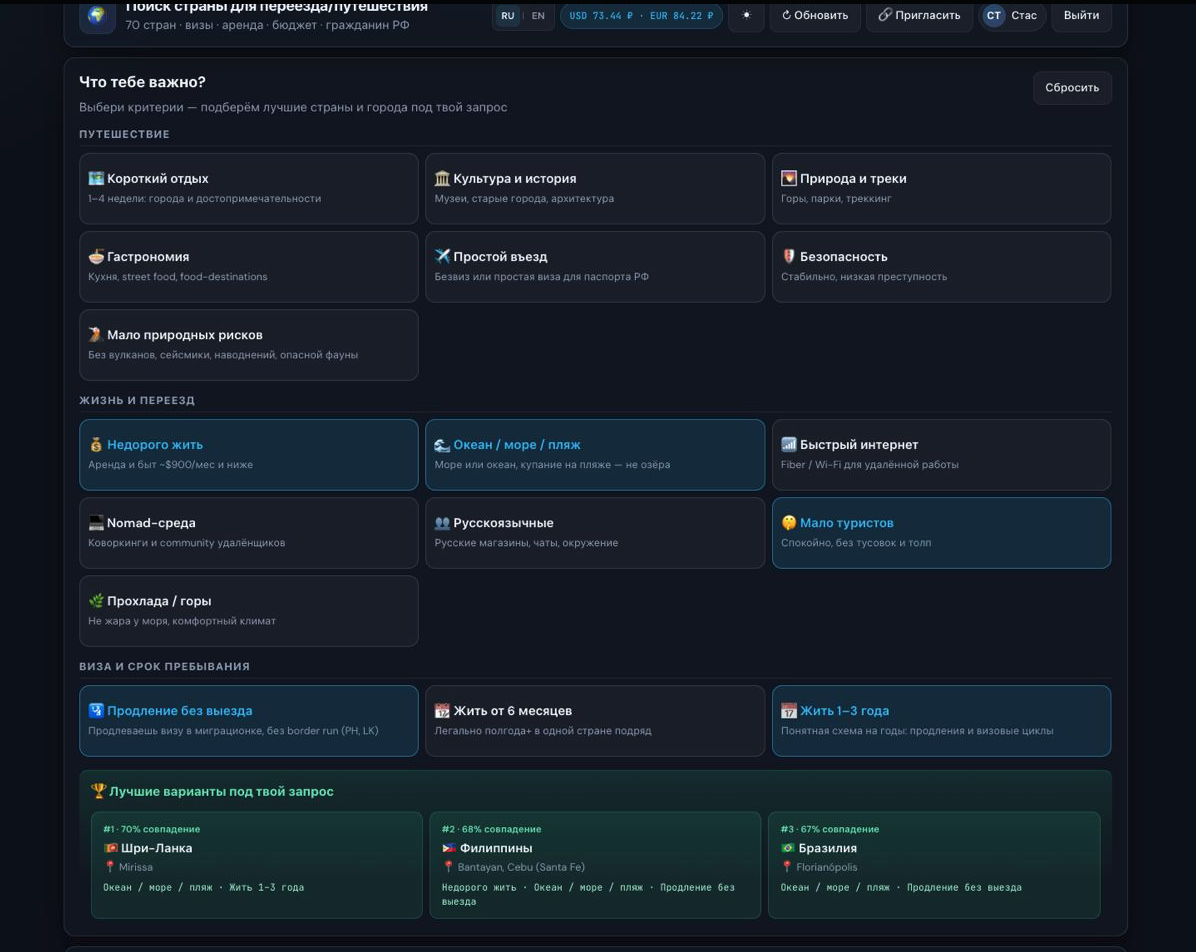This screenshot has width=1196, height=952.
Task: Turn off Продление без выезда criterion
Action: 249,721
